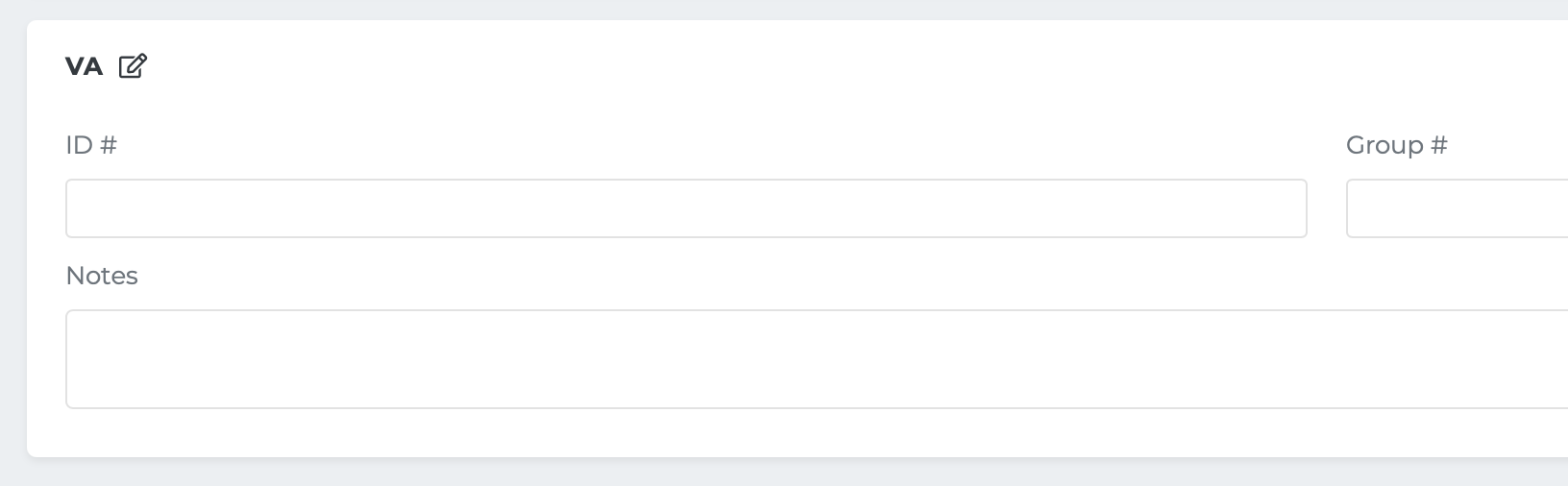Viewport: 1568px width, 486px height.
Task: Open the VA section editor icon
Action: (133, 66)
